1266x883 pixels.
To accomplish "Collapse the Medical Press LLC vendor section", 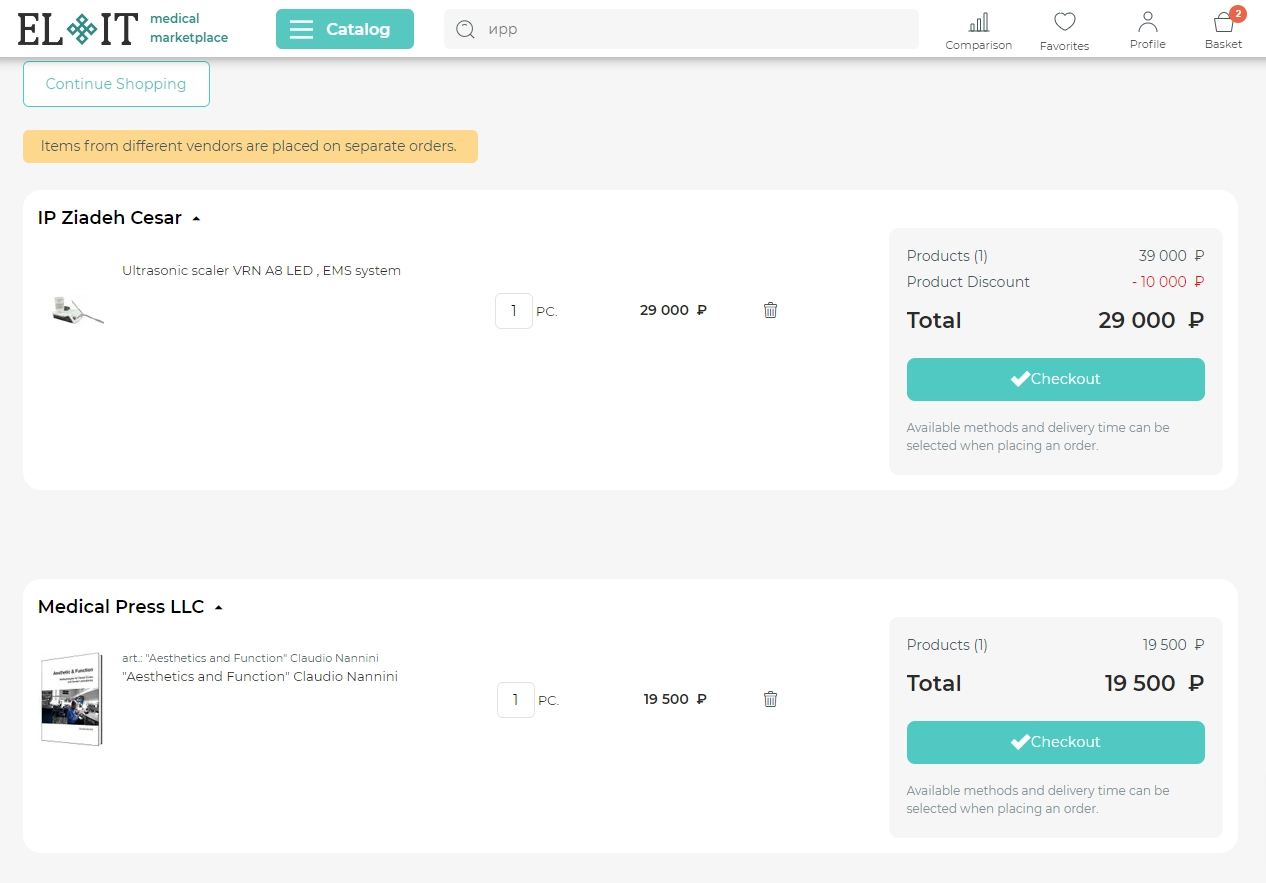I will [218, 607].
